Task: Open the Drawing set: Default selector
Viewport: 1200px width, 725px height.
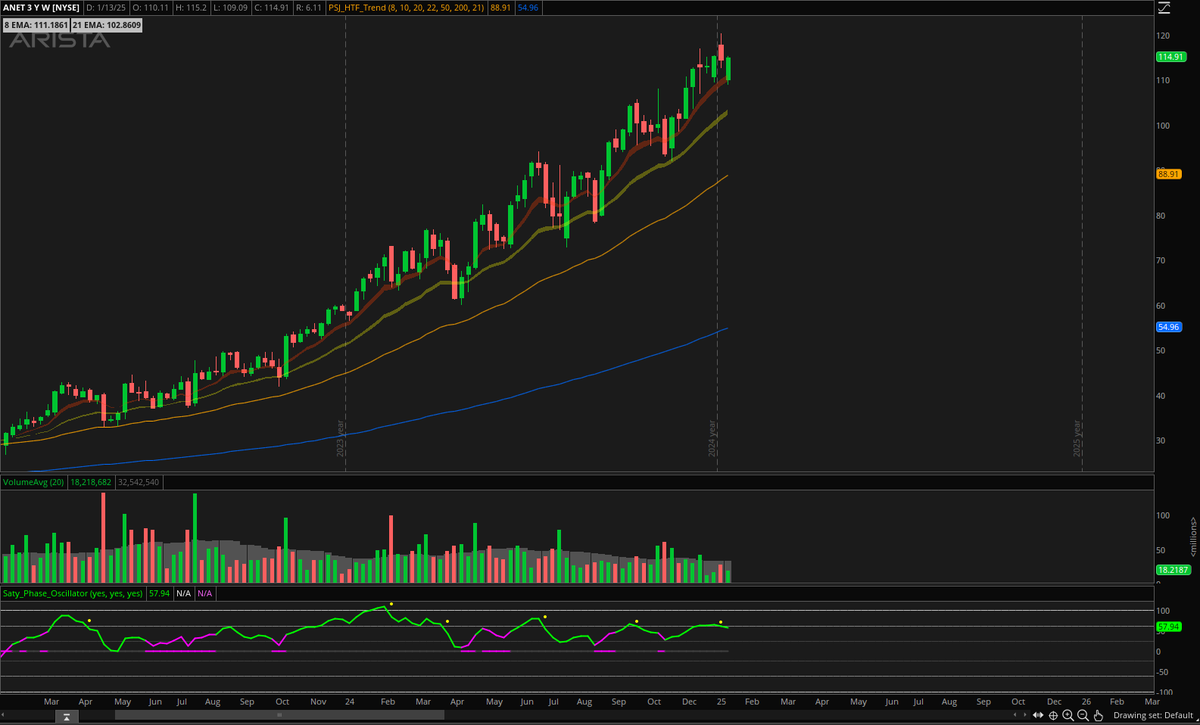Action: click(1153, 715)
